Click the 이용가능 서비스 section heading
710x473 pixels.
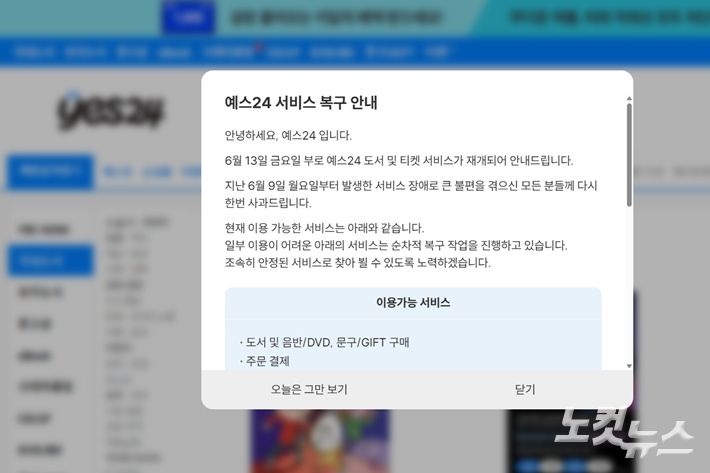click(413, 302)
